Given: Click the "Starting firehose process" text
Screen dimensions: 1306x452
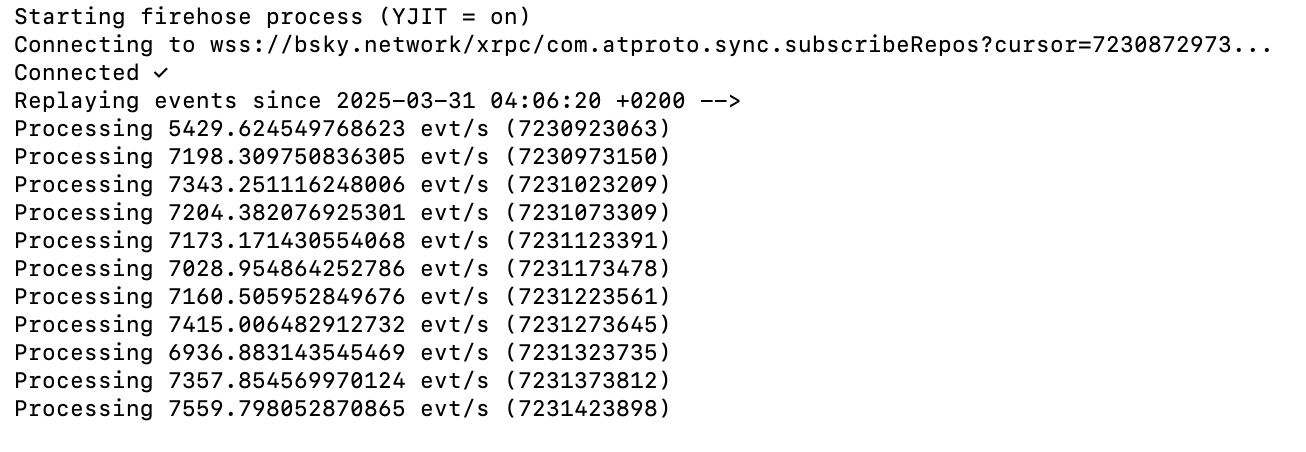Looking at the screenshot, I should pos(189,17).
